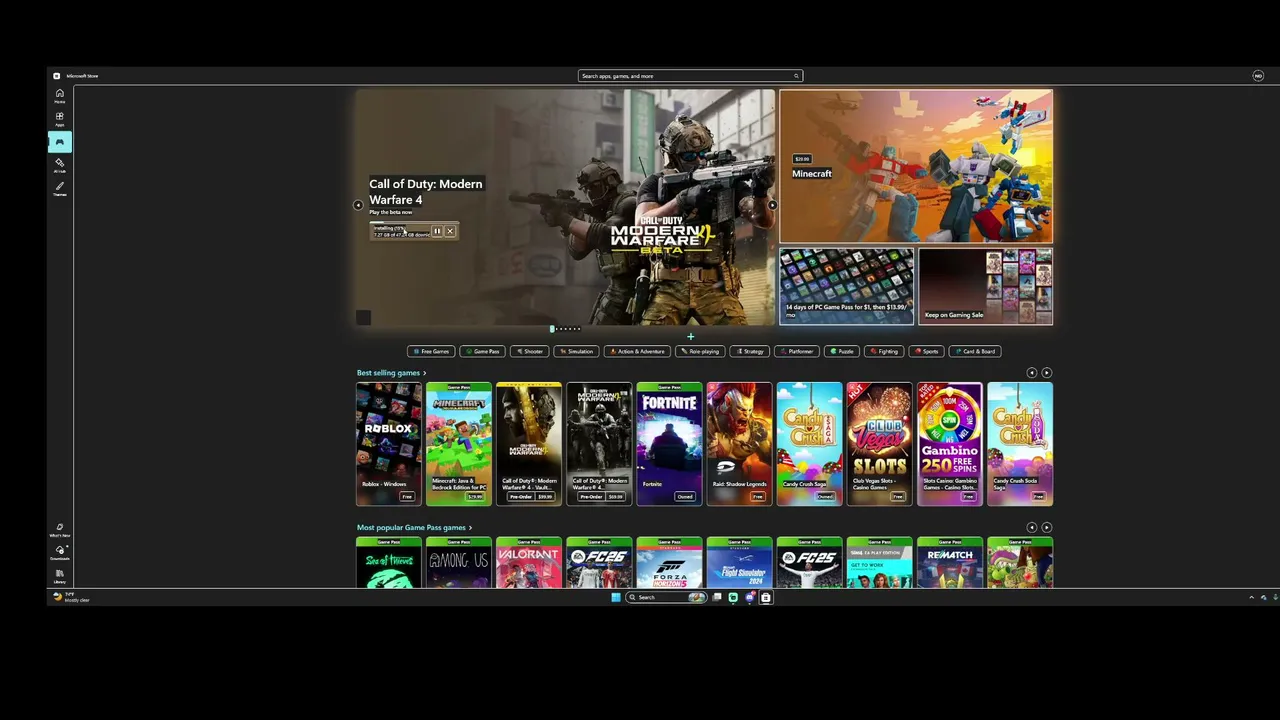Screen dimensions: 1280x720
Task: Filter by Strategy category
Action: (750, 351)
